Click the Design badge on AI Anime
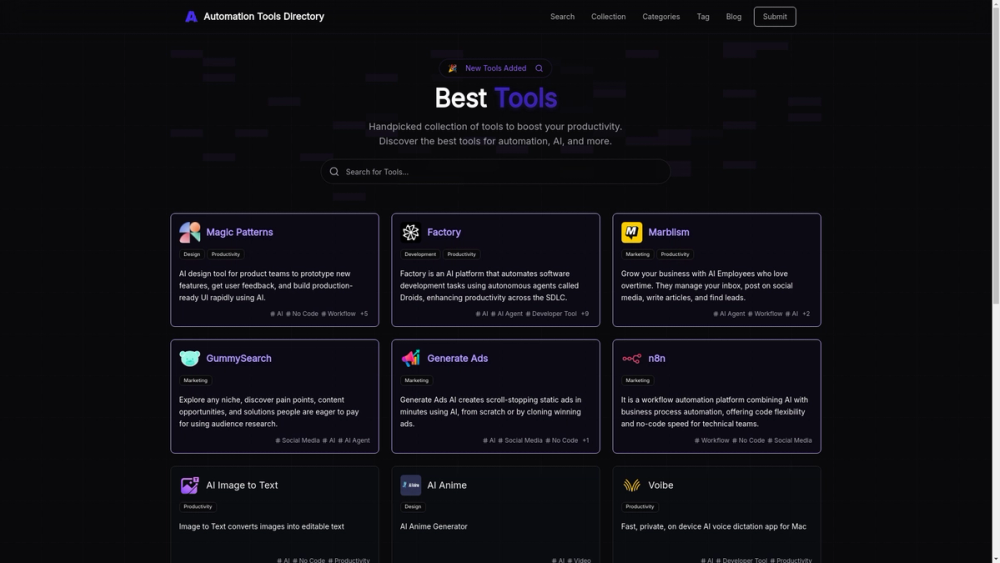This screenshot has width=1000, height=563. tap(413, 507)
